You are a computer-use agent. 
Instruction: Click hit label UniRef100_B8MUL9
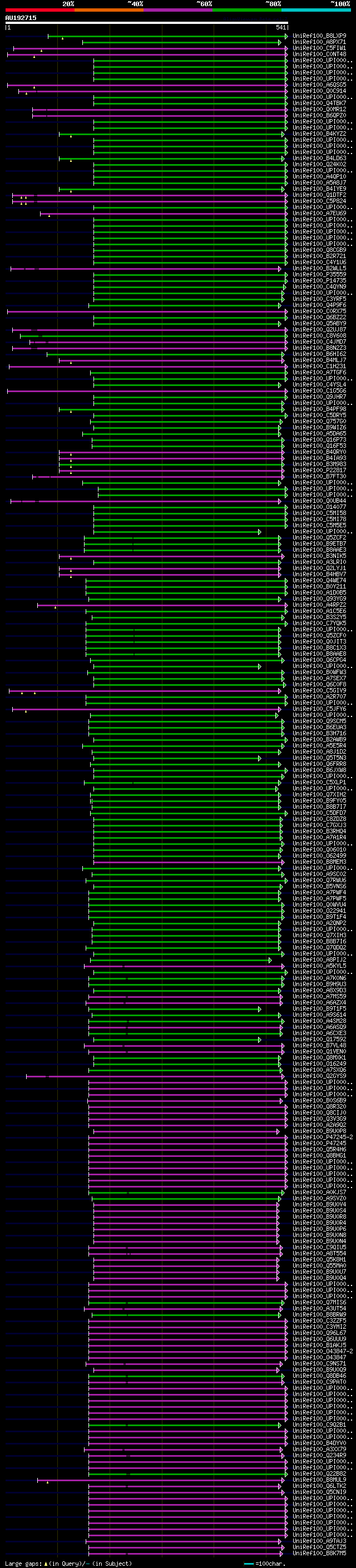click(x=319, y=1480)
